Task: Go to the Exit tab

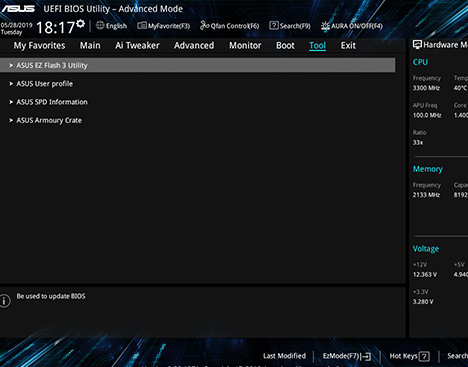Action: tap(348, 45)
